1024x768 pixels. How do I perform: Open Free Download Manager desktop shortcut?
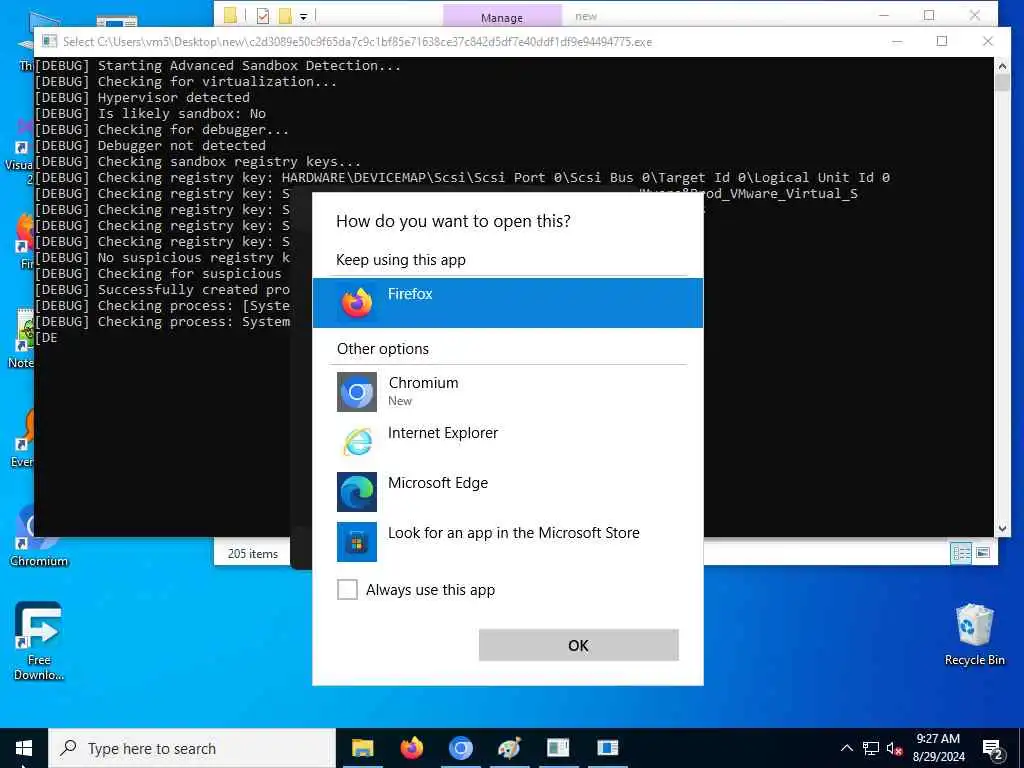coord(39,641)
